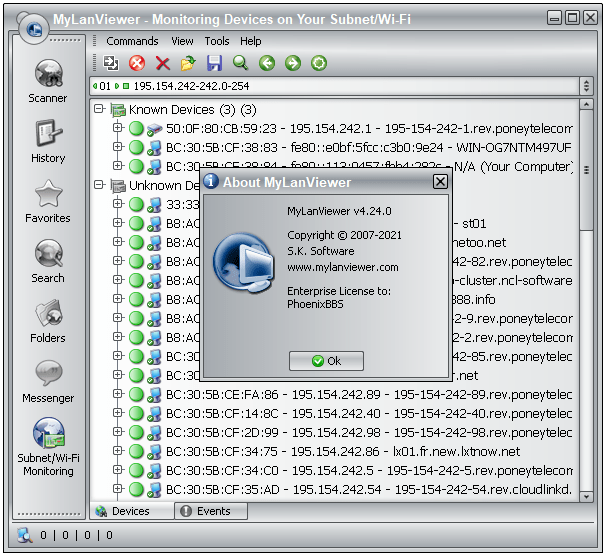Screen dimensions: 606x555
Task: Expand the BC:30:5B:CF:2D:99 device node
Action: (x=117, y=432)
